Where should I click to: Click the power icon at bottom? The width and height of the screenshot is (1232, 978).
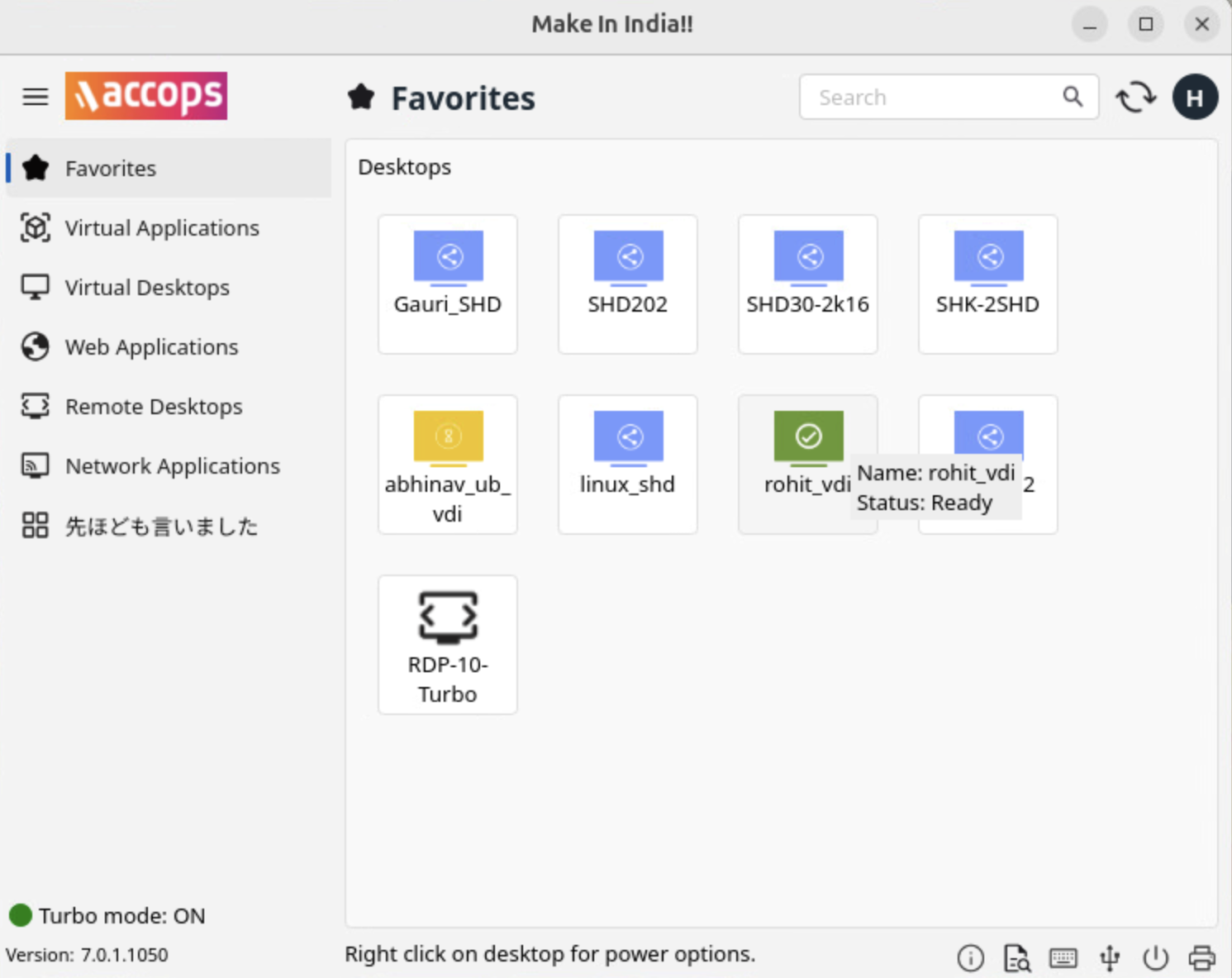(x=1155, y=957)
